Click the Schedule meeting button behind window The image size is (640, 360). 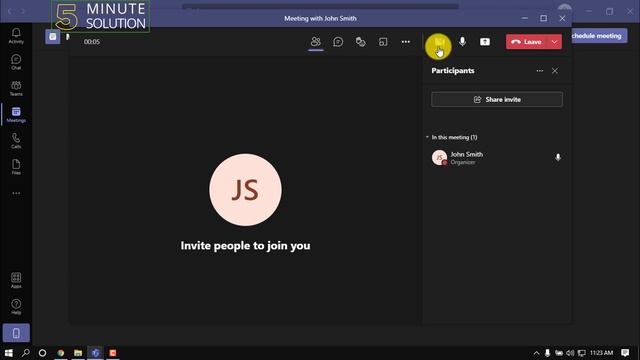[x=599, y=36]
